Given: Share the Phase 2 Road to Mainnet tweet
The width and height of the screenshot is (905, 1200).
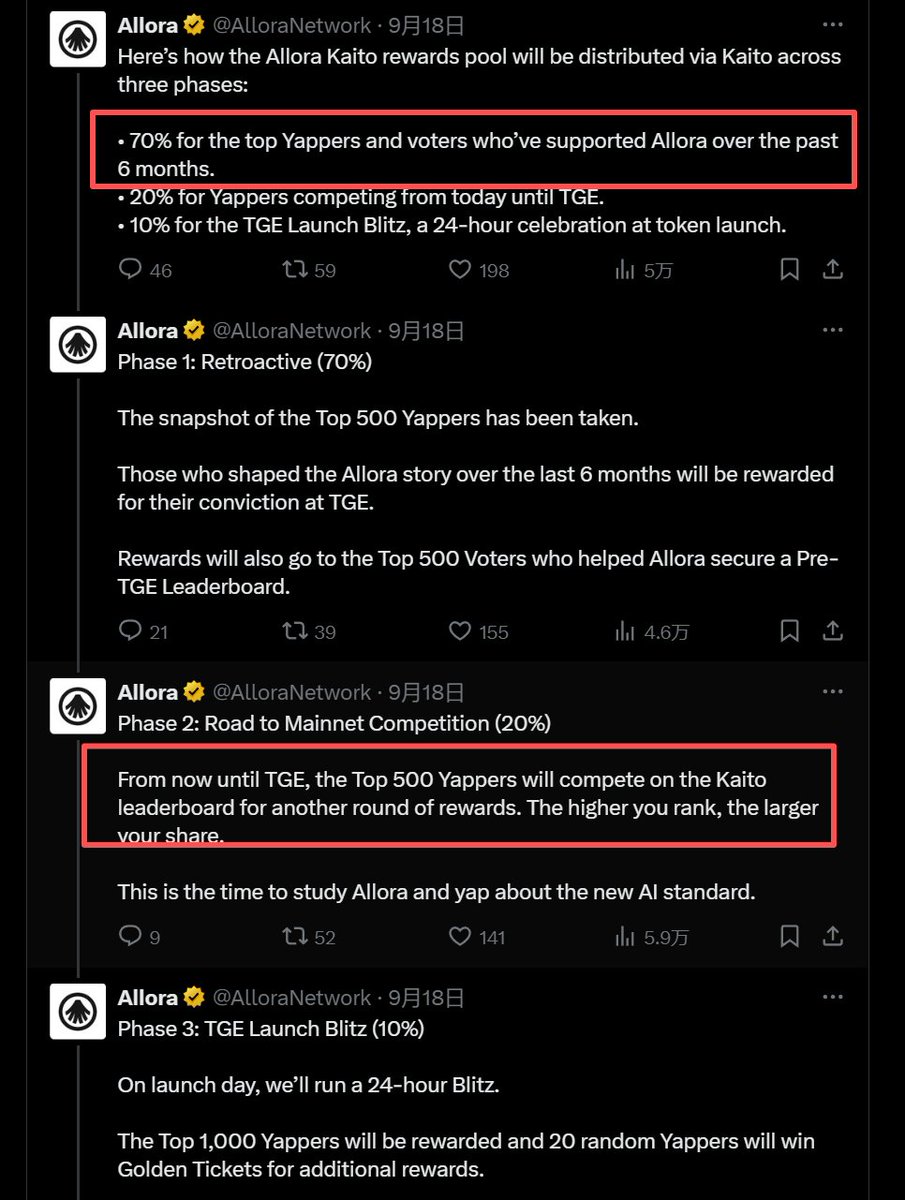Looking at the screenshot, I should 832,936.
